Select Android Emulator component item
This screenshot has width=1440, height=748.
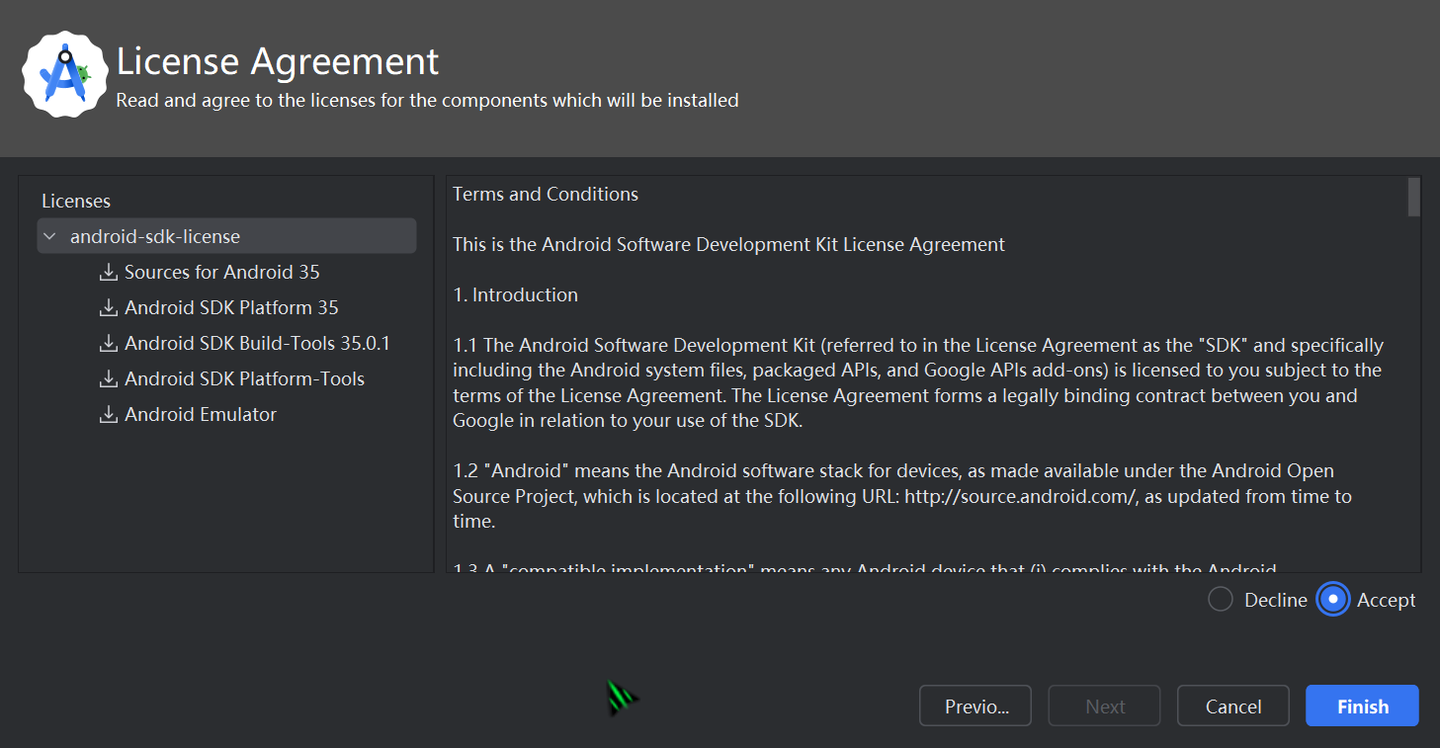(x=200, y=415)
